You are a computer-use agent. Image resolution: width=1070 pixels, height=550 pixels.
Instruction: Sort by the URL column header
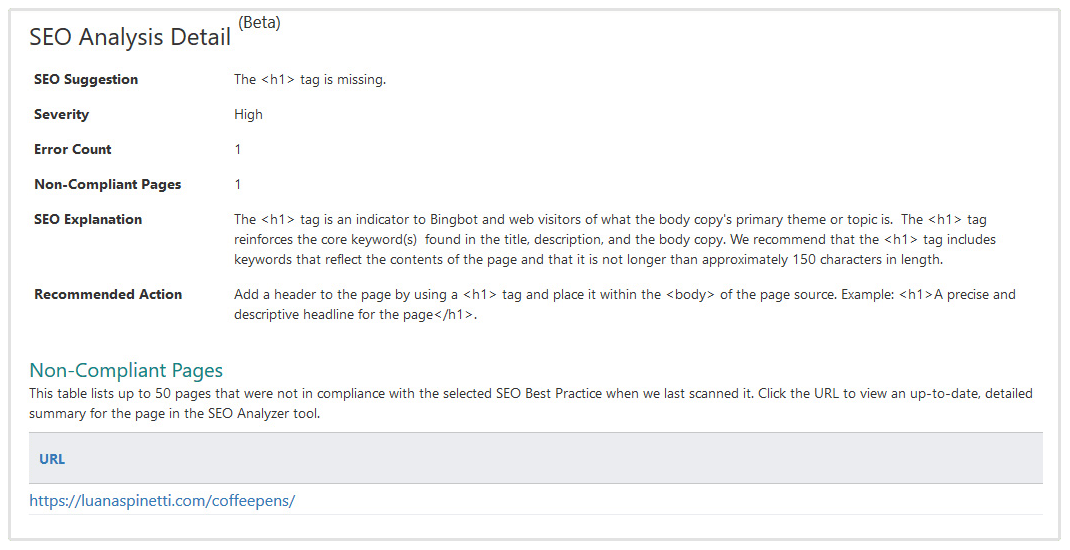pyautogui.click(x=52, y=459)
